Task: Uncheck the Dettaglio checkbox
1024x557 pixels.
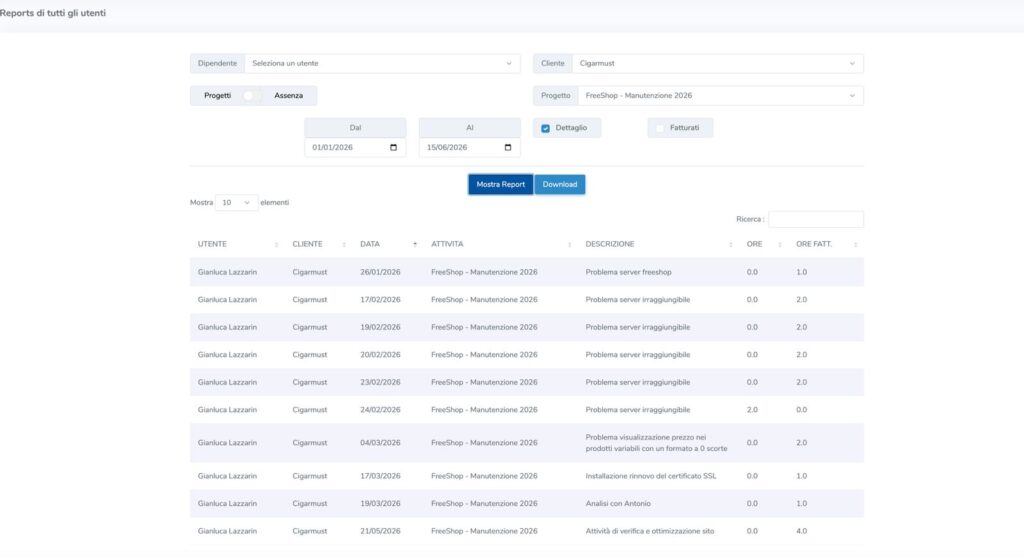Action: coord(545,129)
